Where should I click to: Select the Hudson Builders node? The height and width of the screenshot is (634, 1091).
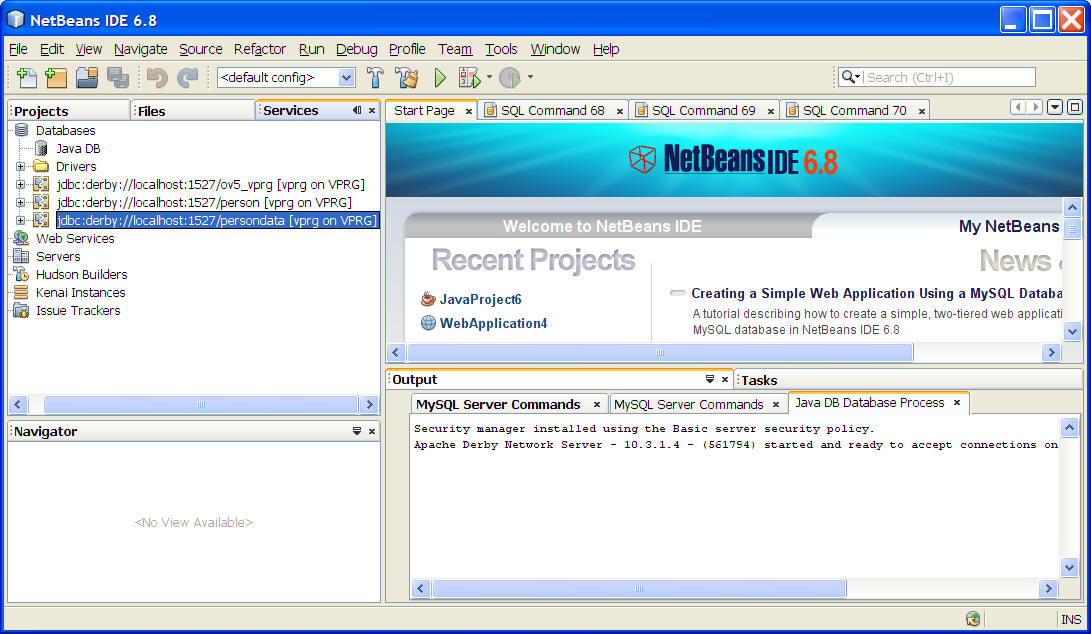[x=81, y=275]
